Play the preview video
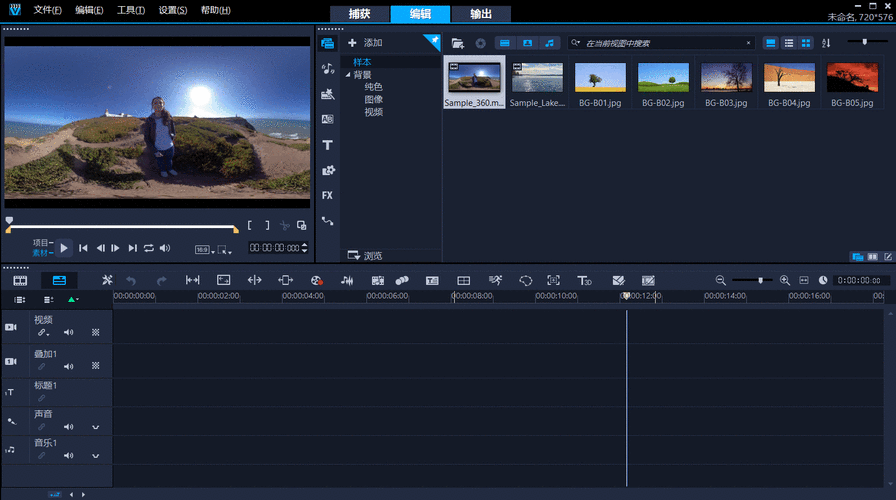 pos(64,248)
